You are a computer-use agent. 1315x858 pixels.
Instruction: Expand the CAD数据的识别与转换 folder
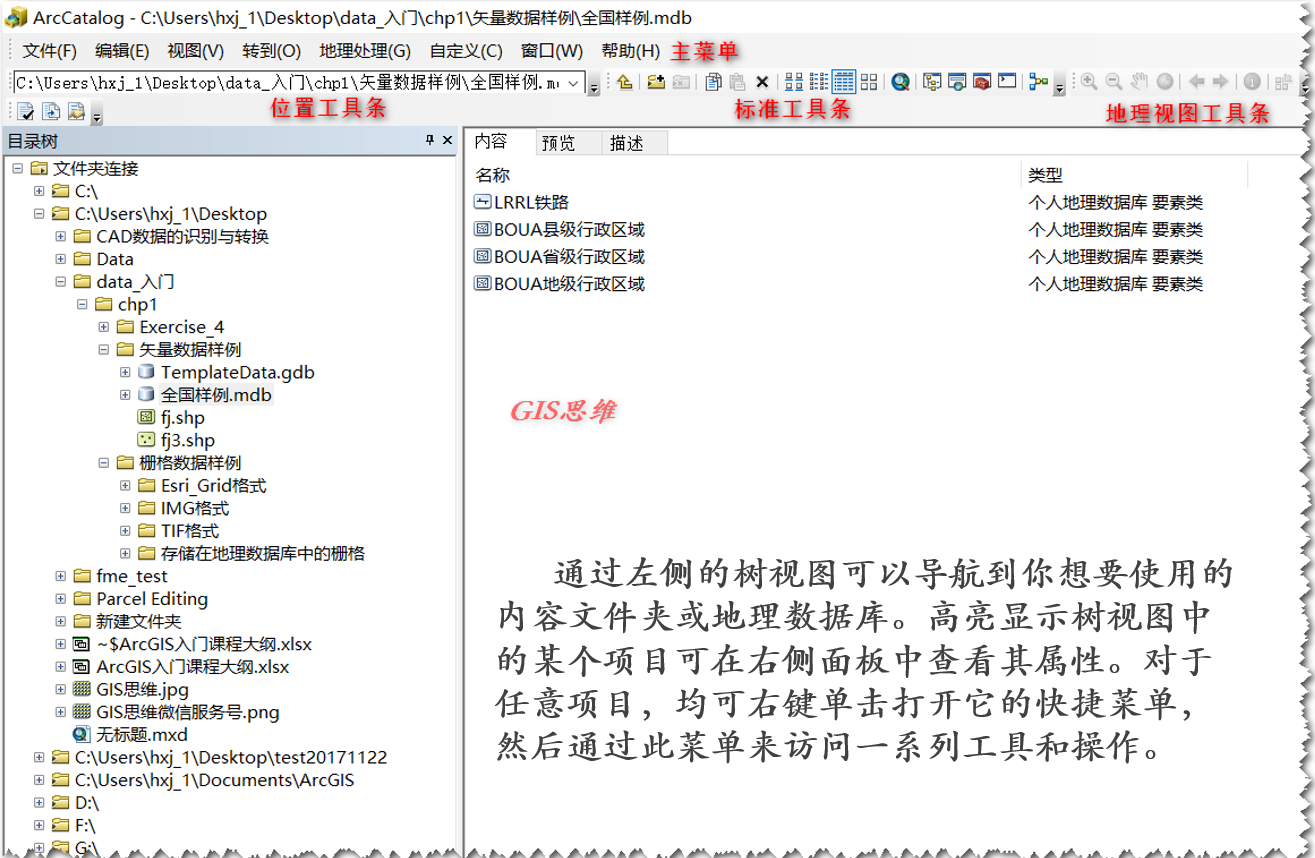tap(61, 237)
